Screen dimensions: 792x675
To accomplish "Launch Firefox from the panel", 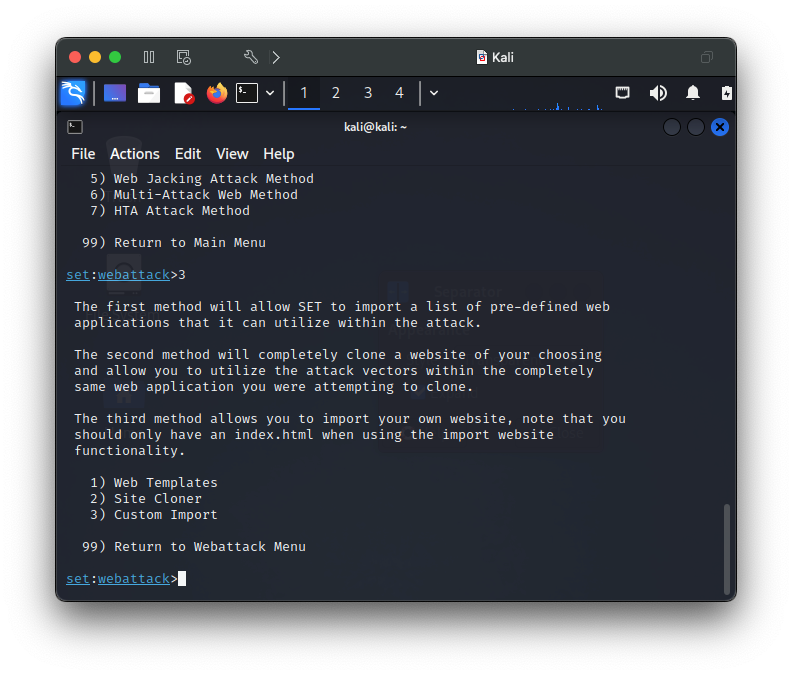I will click(217, 93).
